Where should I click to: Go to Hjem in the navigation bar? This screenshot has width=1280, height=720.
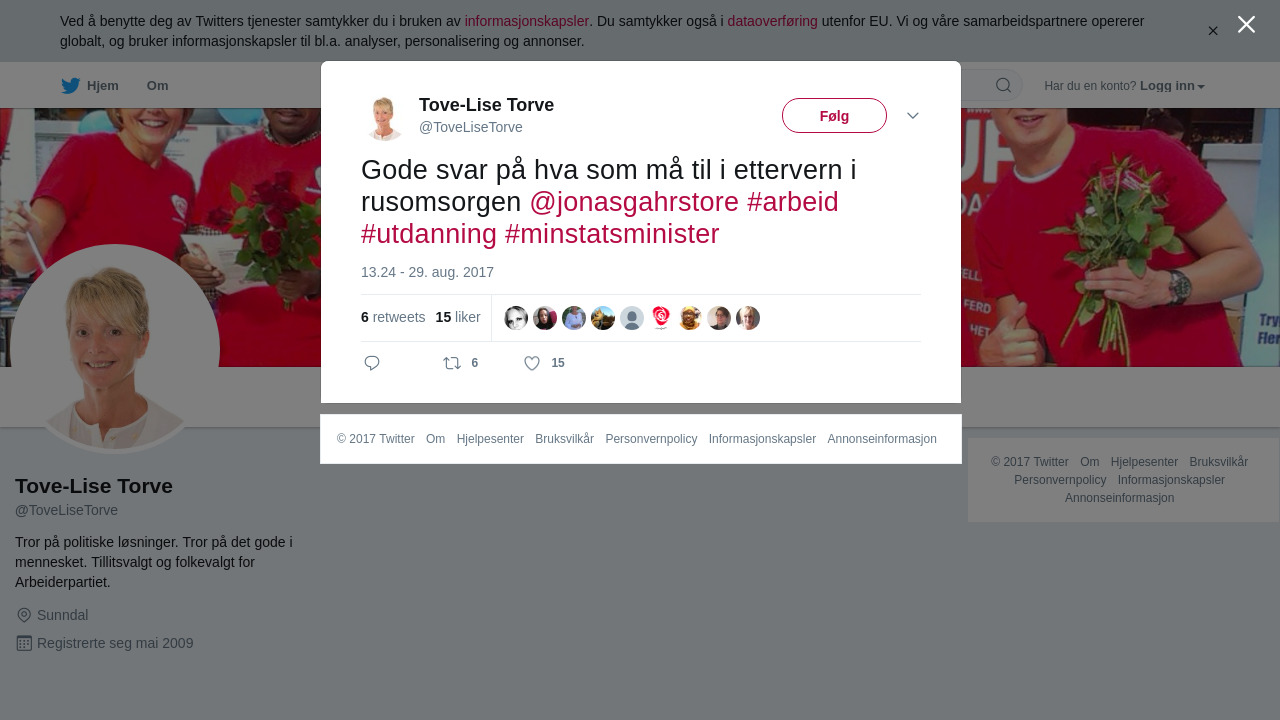[x=103, y=86]
